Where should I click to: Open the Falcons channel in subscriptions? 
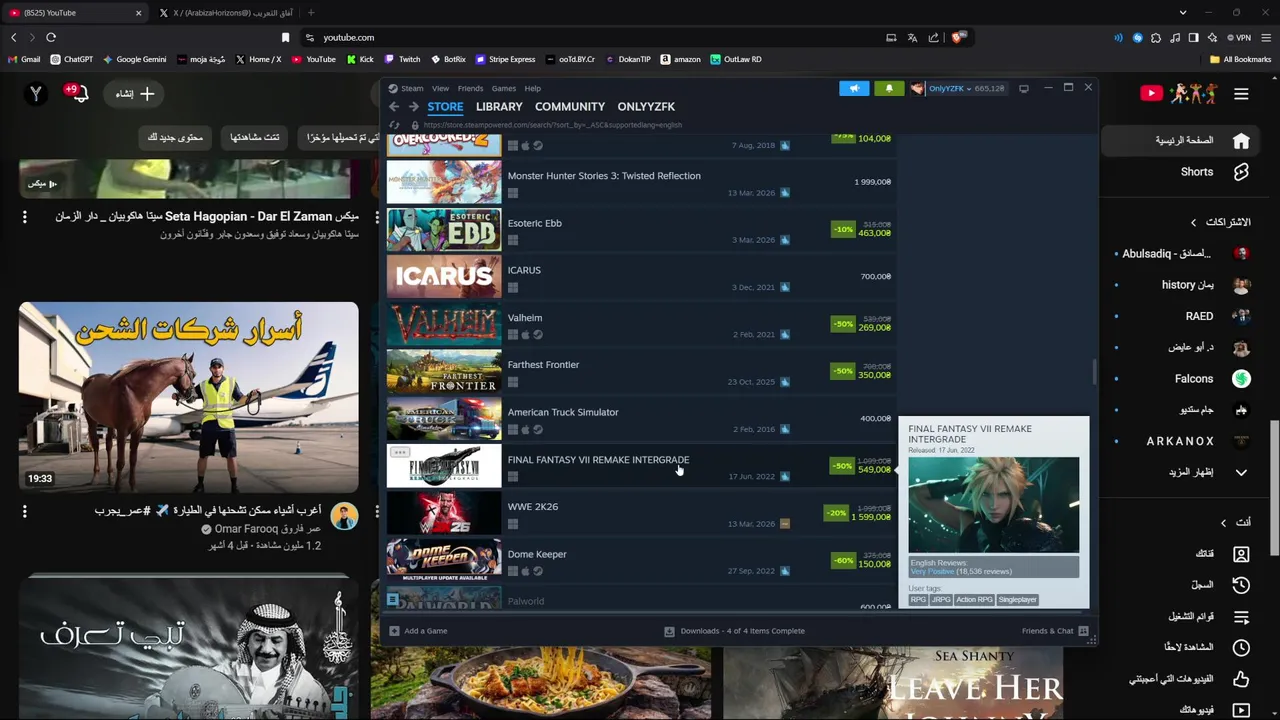click(x=1195, y=379)
